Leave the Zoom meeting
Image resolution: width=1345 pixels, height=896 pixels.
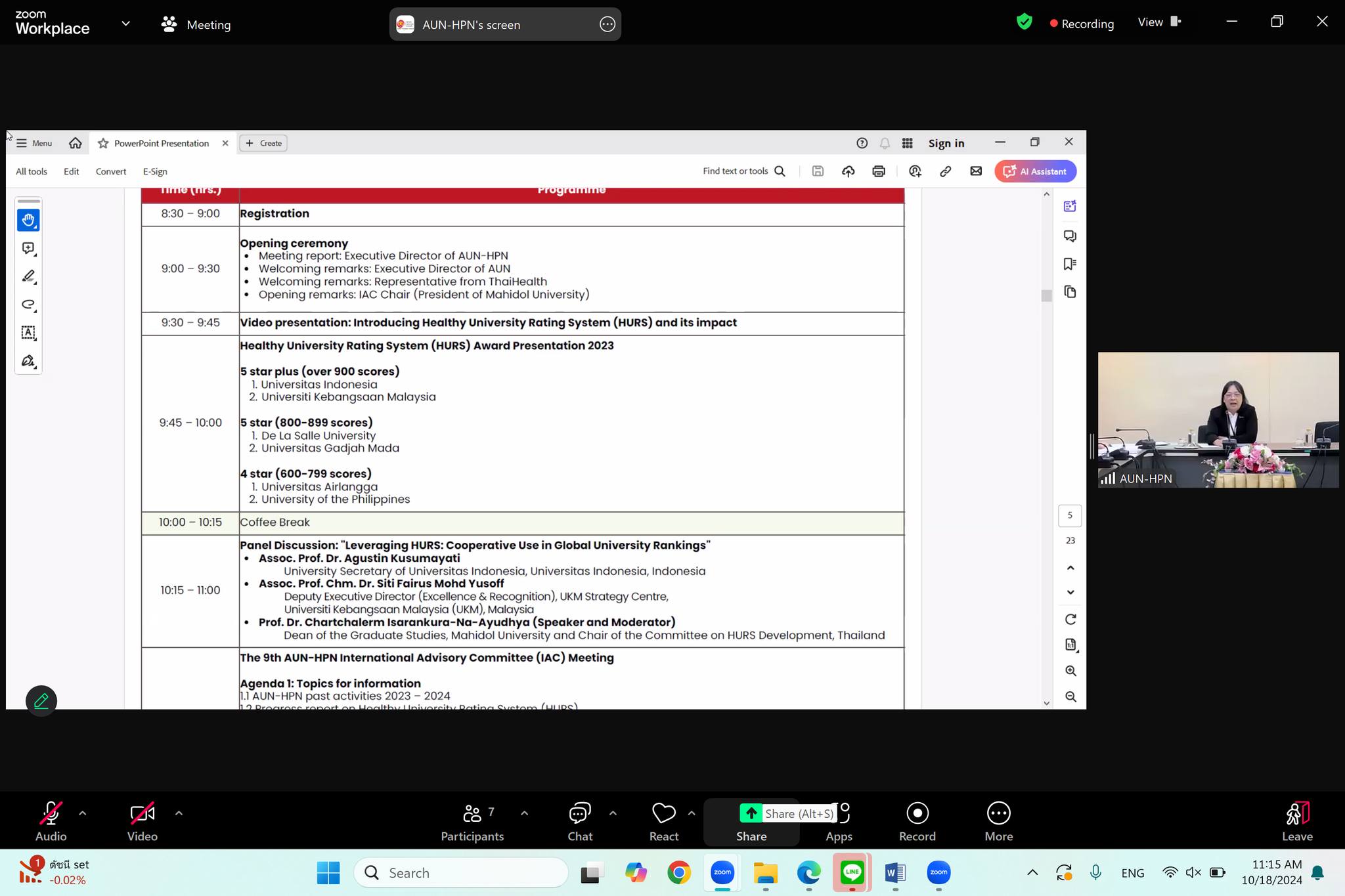pyautogui.click(x=1297, y=821)
